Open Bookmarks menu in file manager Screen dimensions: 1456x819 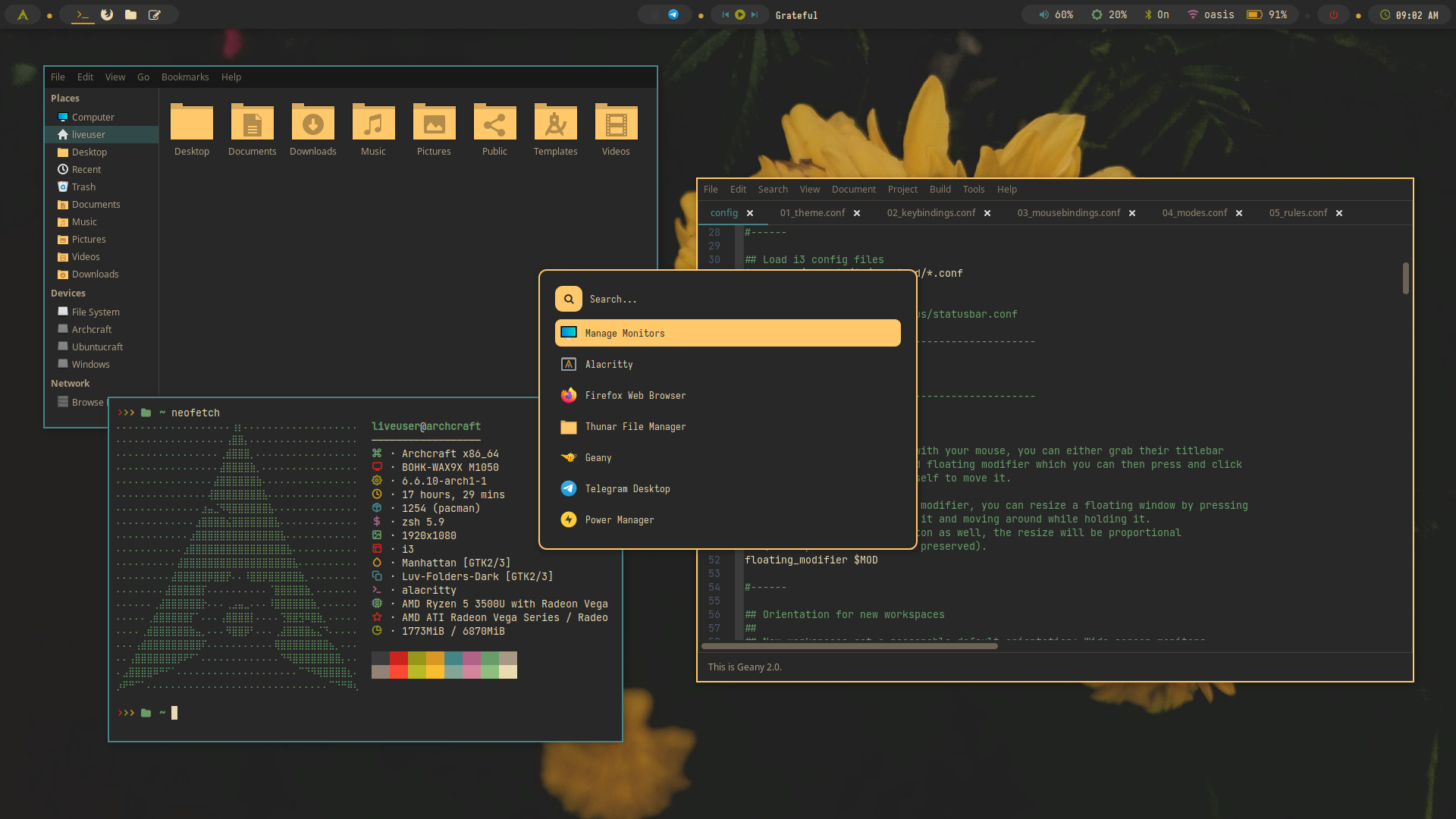[x=184, y=77]
